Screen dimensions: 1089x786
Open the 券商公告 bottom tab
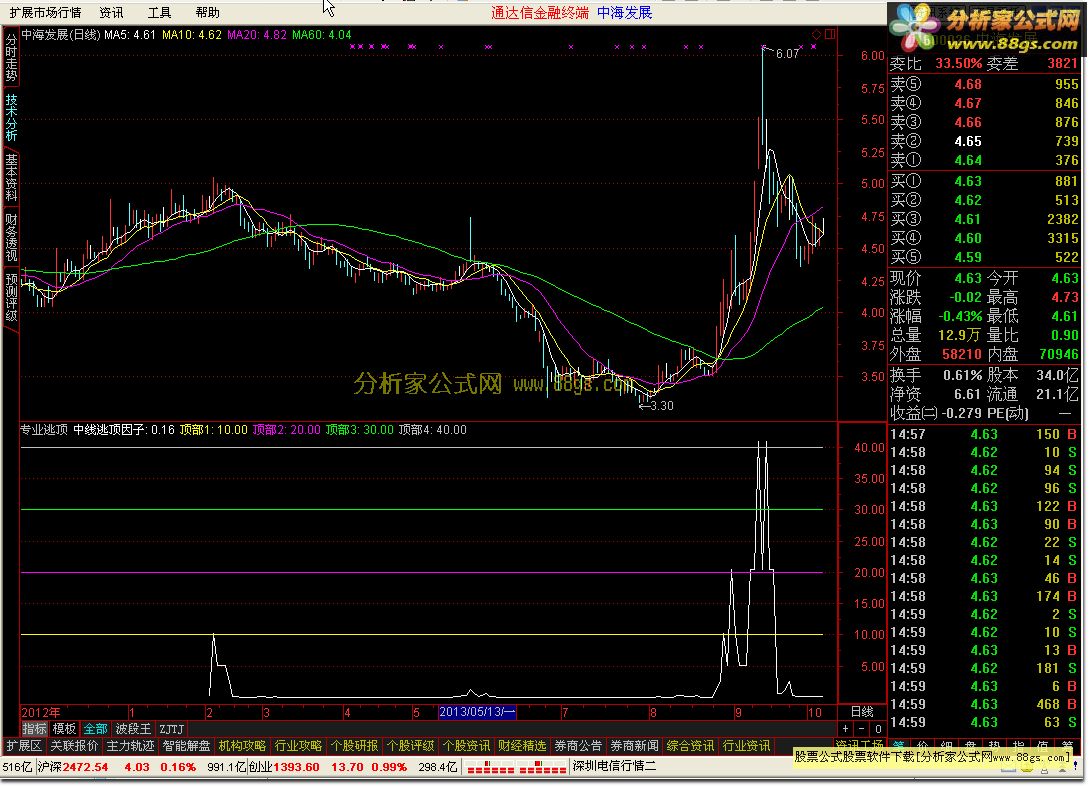click(578, 746)
